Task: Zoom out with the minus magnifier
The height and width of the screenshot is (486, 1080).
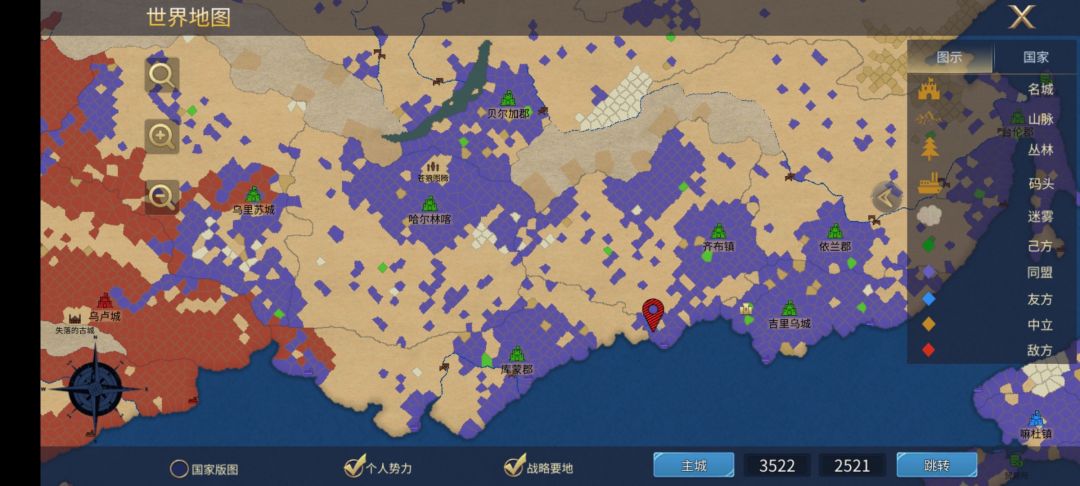Action: 162,198
